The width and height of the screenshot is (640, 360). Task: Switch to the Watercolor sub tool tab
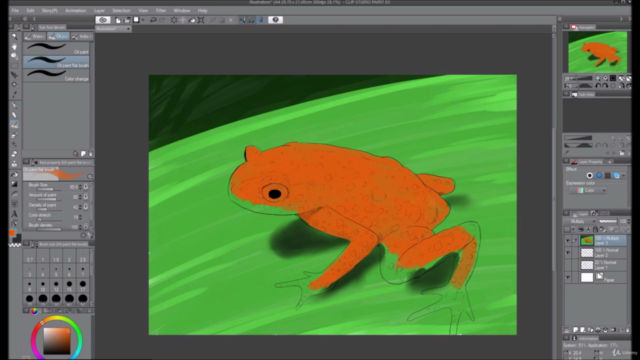point(35,36)
